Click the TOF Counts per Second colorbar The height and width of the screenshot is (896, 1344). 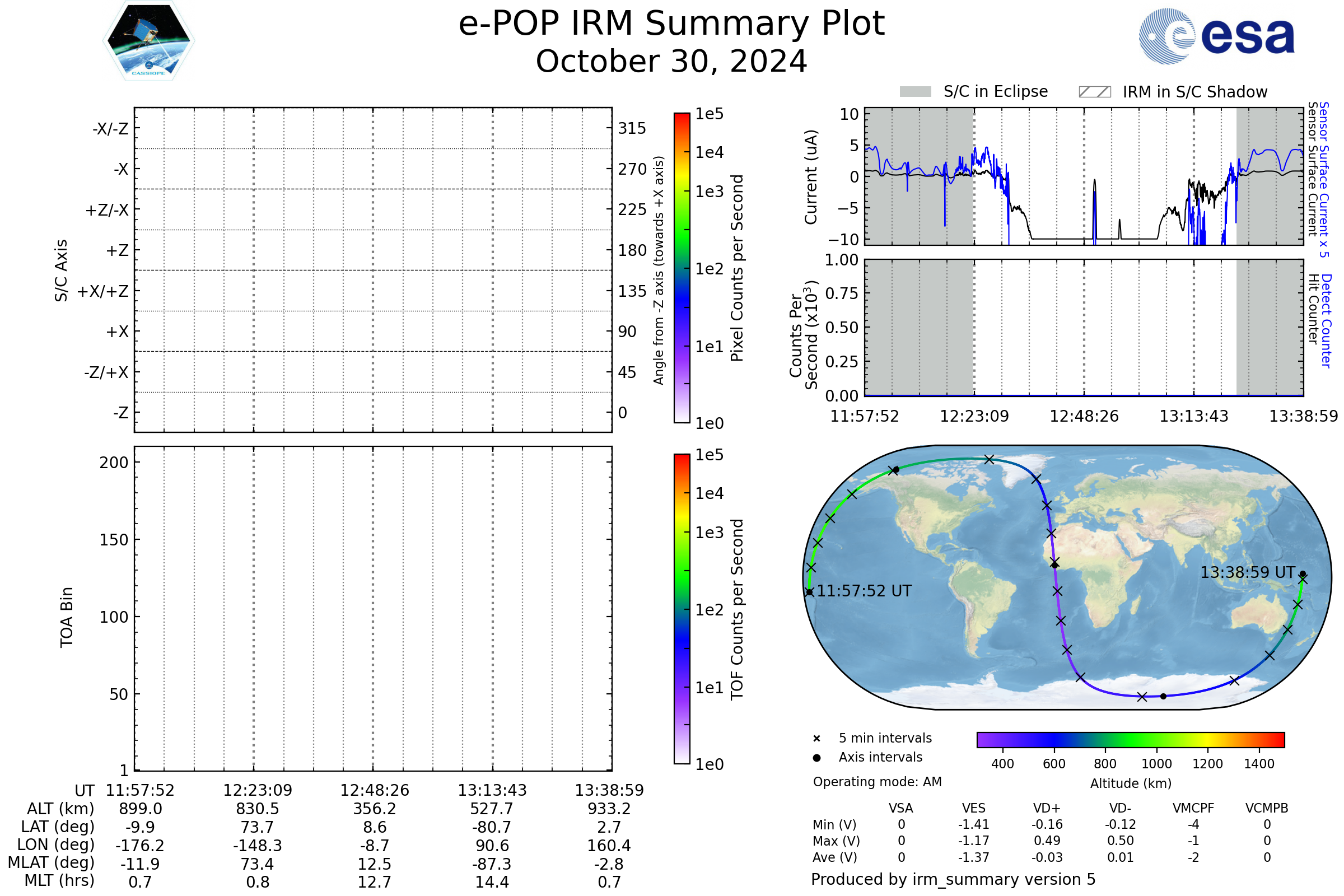(682, 609)
